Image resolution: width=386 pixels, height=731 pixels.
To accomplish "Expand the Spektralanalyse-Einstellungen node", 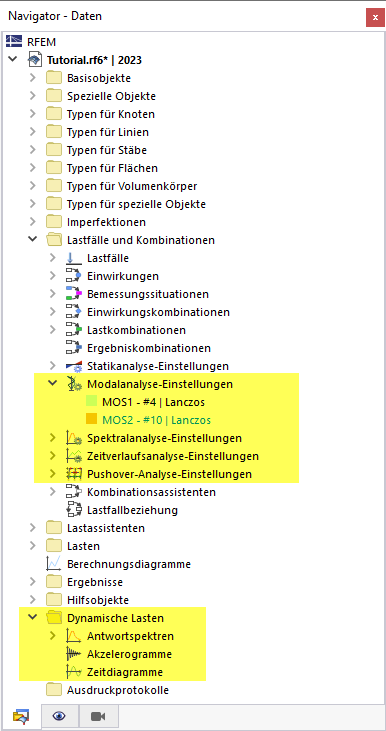I will point(53,438).
